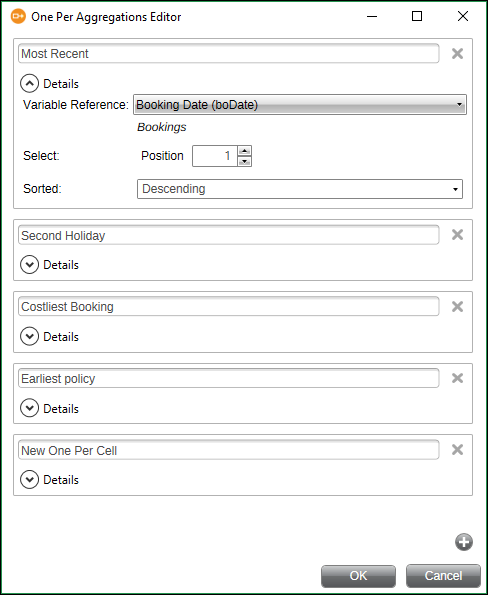The image size is (488, 595).
Task: Click the Earliest policy name field
Action: pyautogui.click(x=229, y=378)
